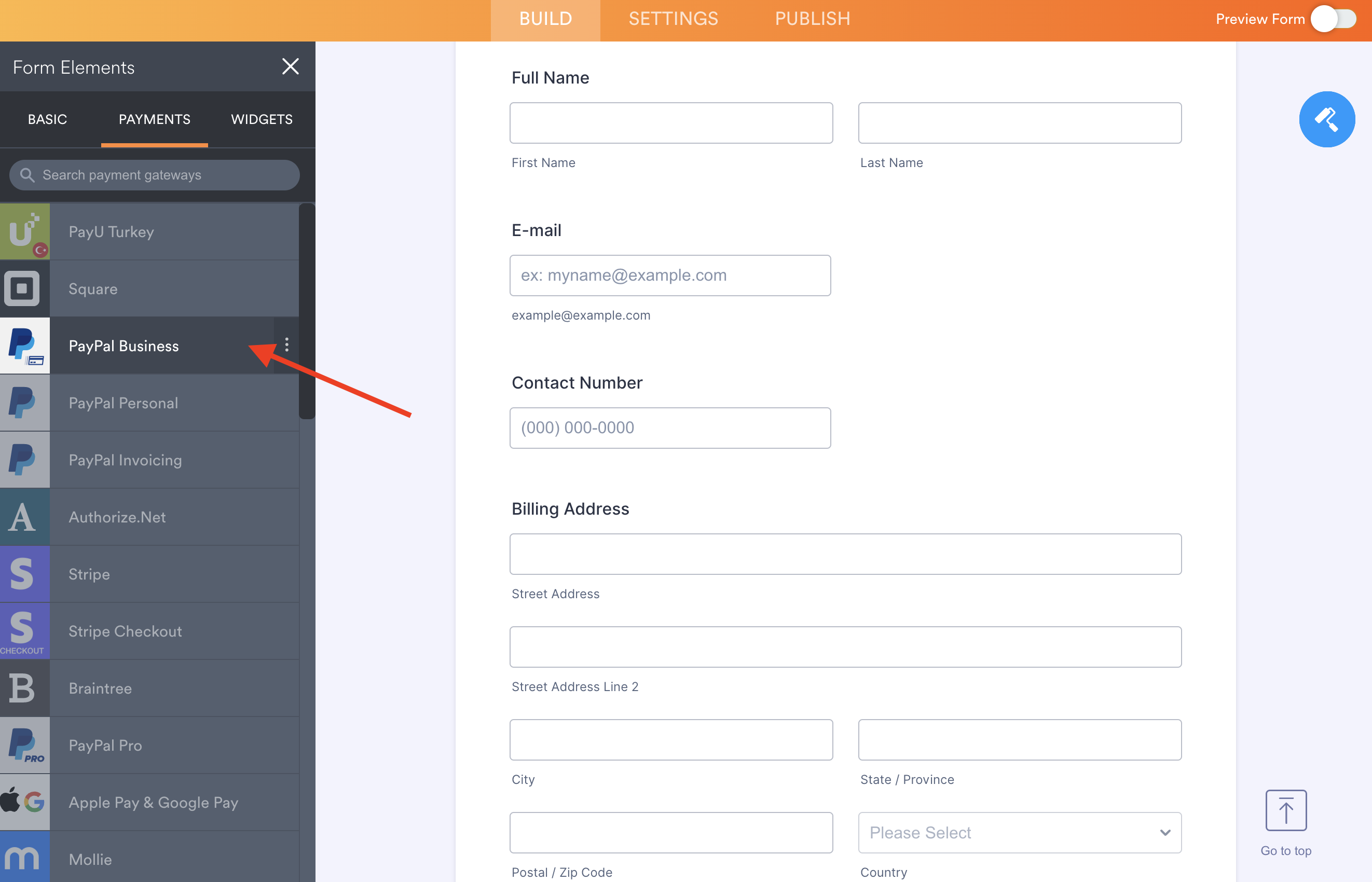Open the blue Form Designer paint roller
Viewport: 1372px width, 882px height.
tap(1326, 119)
